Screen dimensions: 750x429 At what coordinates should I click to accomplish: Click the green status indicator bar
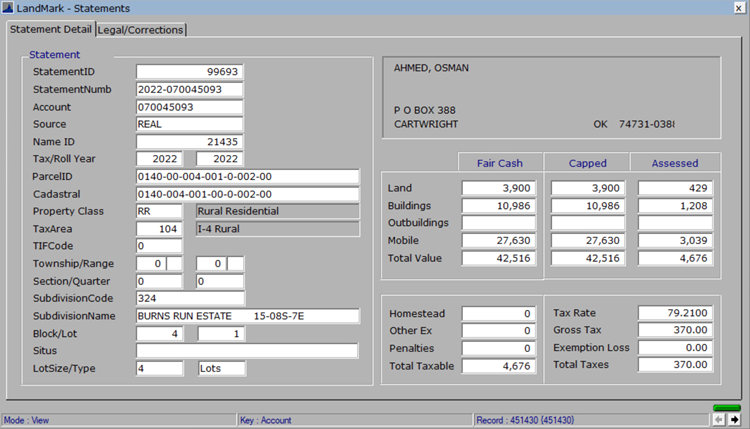[x=727, y=408]
